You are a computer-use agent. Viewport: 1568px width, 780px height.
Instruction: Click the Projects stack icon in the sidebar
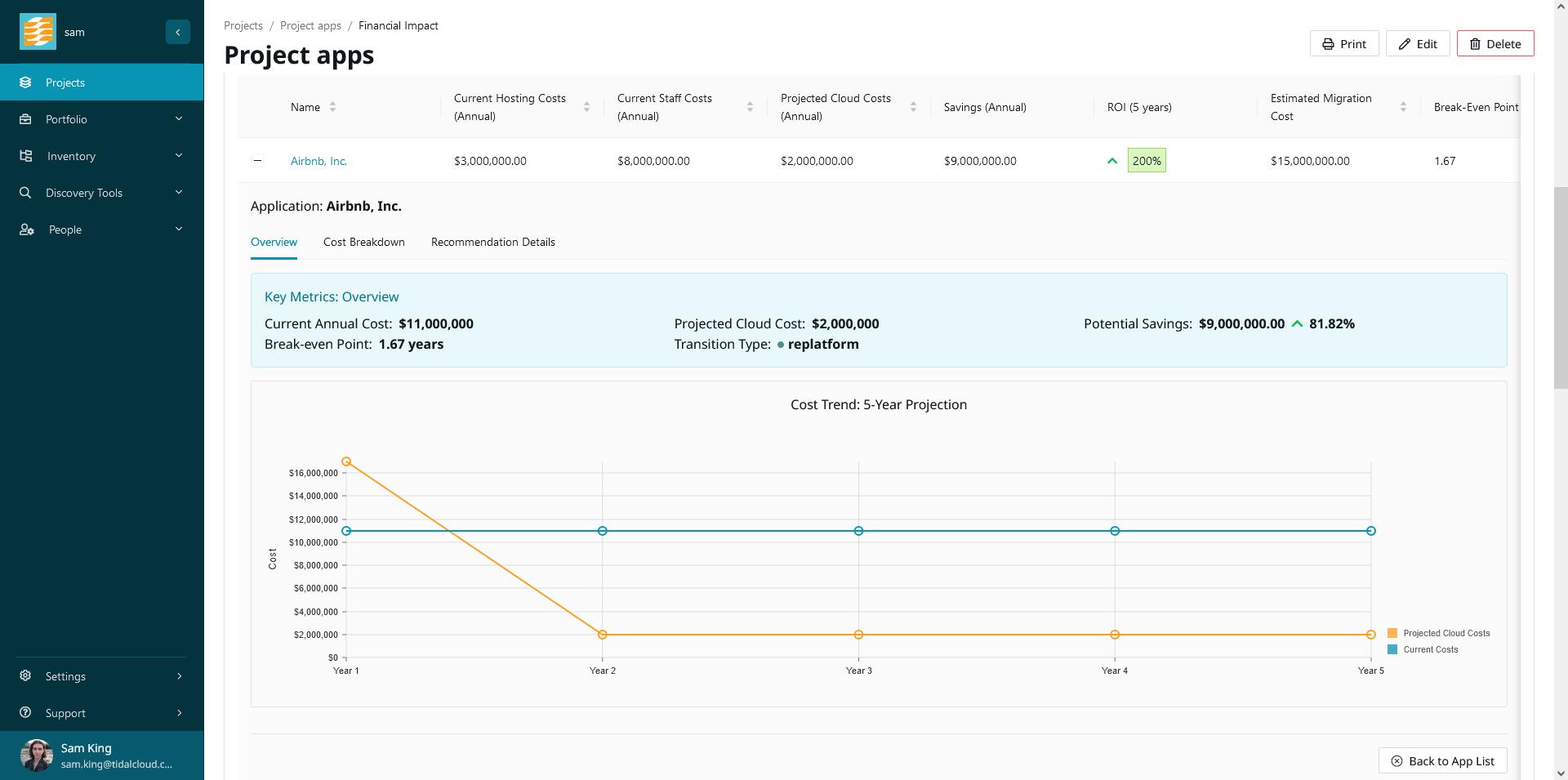[25, 82]
